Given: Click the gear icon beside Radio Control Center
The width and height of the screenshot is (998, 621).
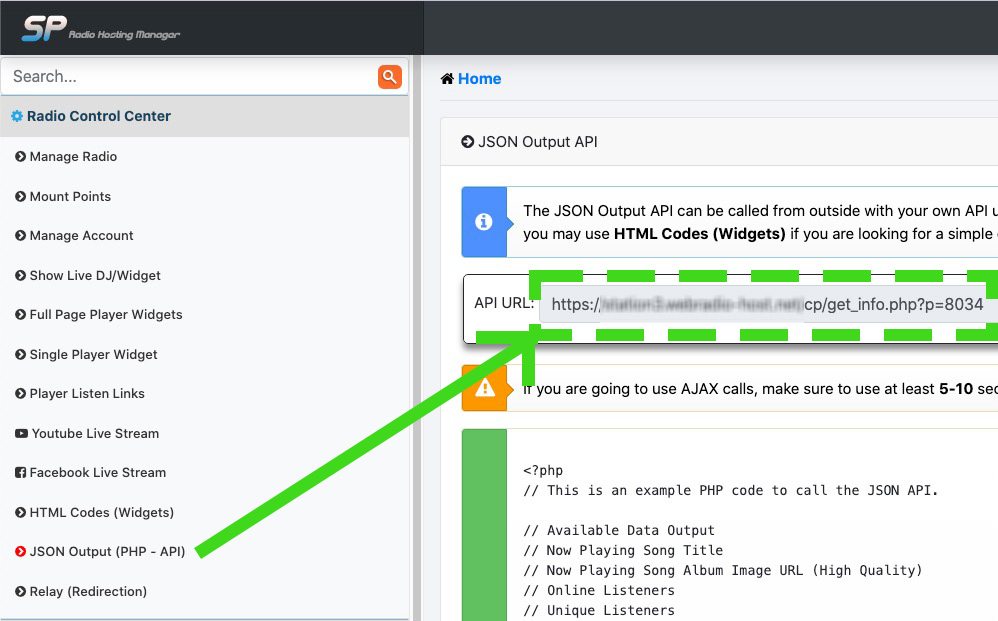Looking at the screenshot, I should tap(17, 117).
